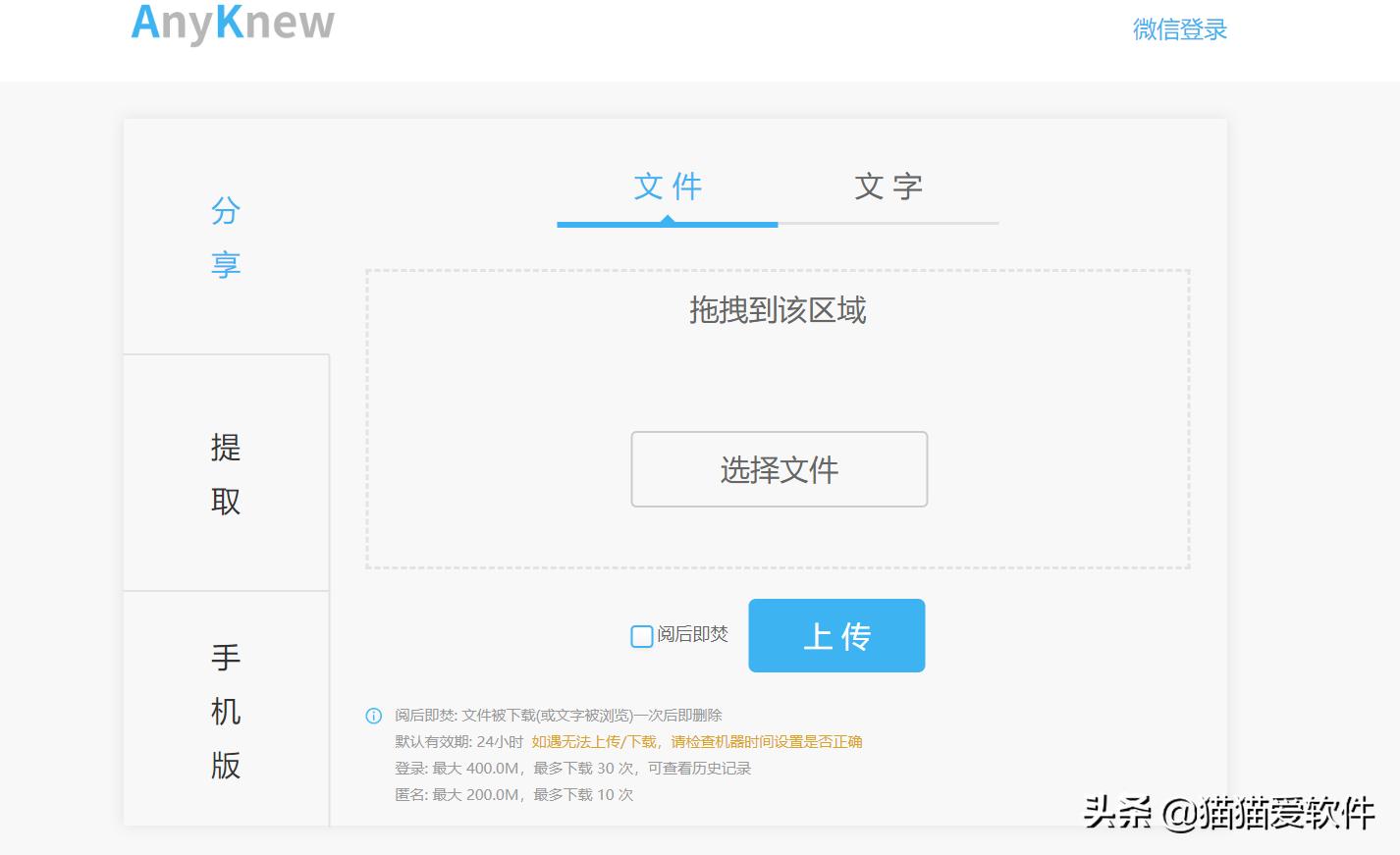1400x855 pixels.
Task: Click the circular info icon beside 阅后即焚 note
Action: click(373, 717)
